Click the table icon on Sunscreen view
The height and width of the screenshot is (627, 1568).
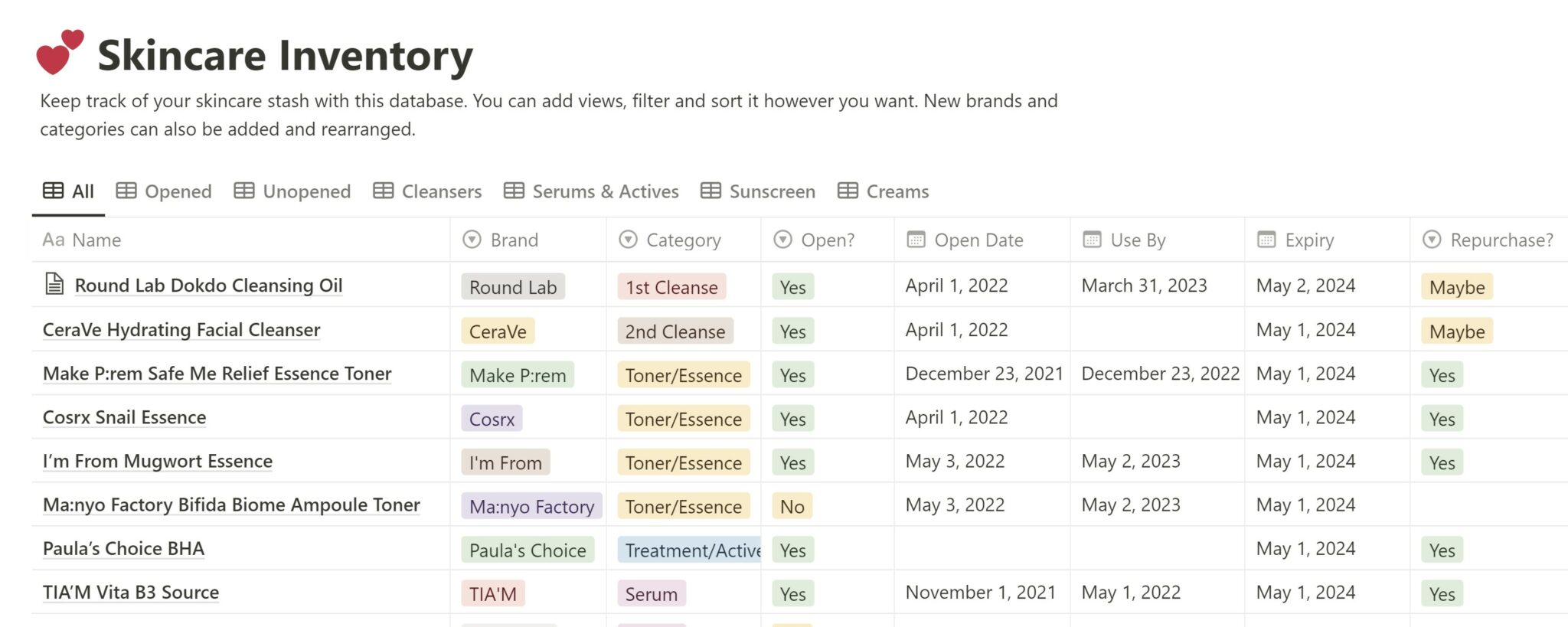click(x=710, y=191)
